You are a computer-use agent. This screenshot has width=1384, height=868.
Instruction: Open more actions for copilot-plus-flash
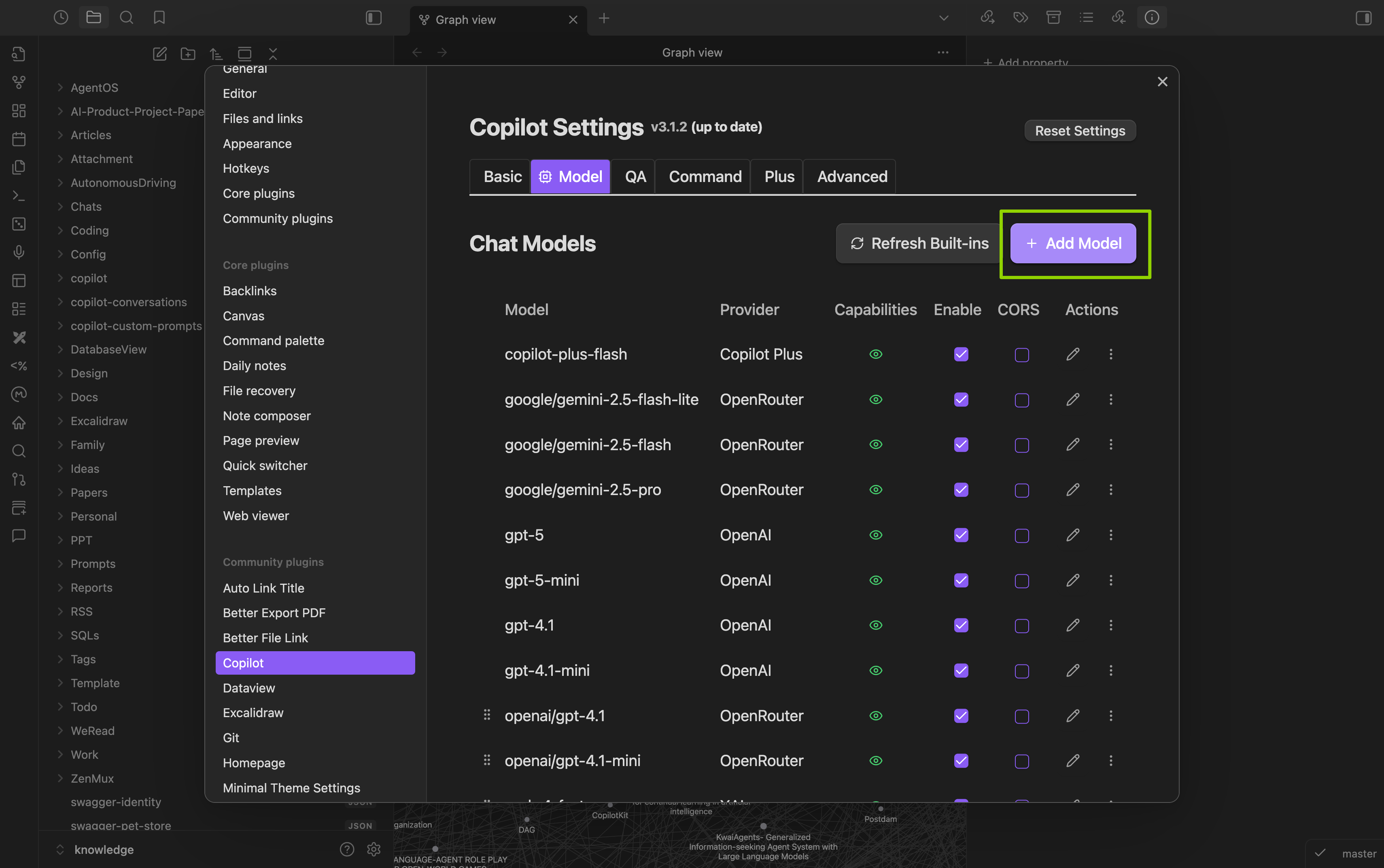(1111, 354)
